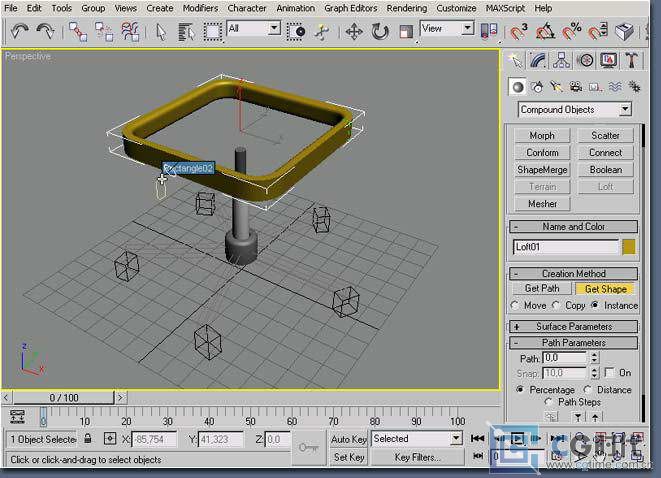Collapse the Path Parameters rollout
The image size is (661, 478).
(573, 343)
